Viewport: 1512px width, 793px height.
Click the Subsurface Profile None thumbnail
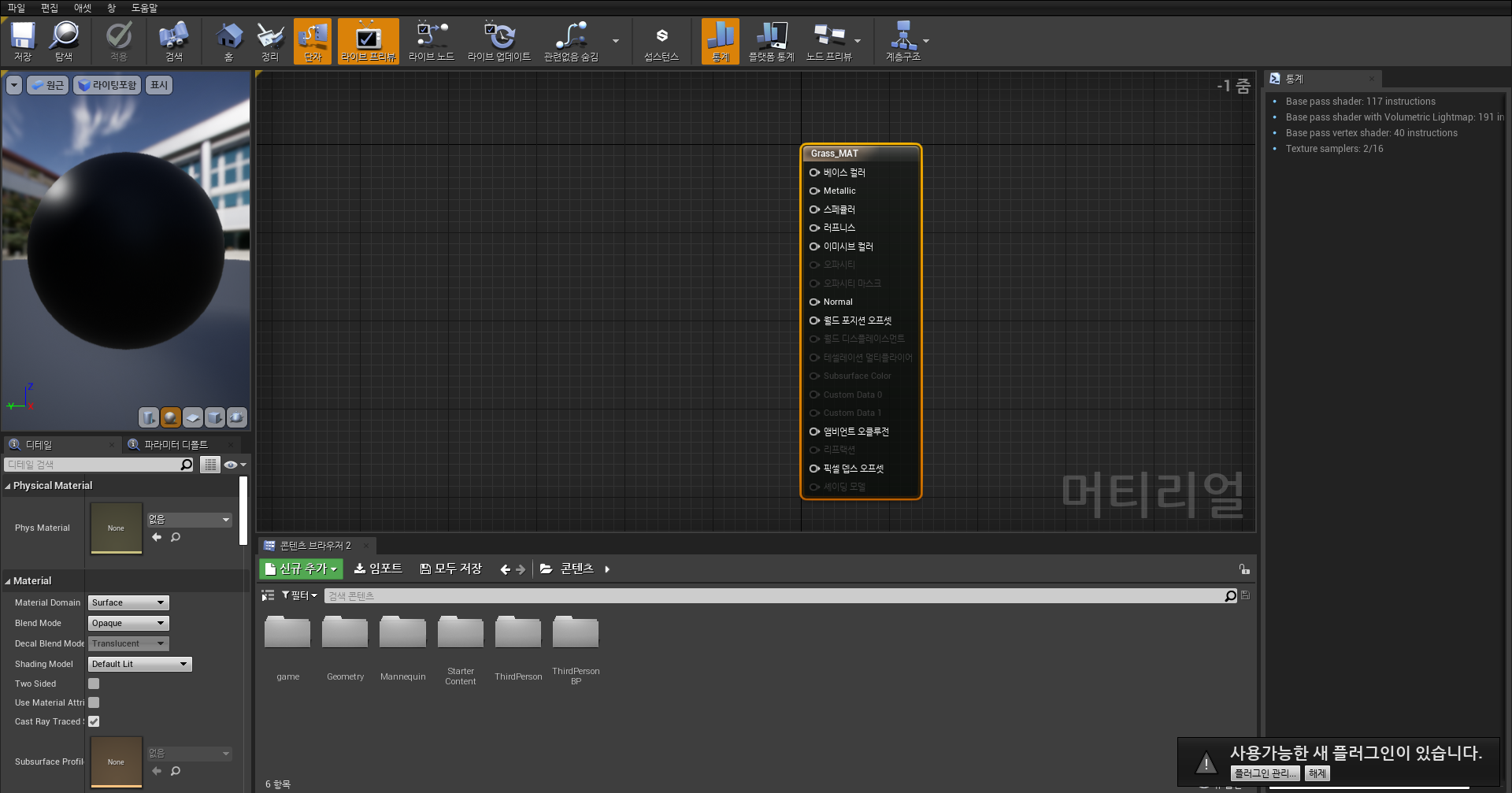pos(117,762)
